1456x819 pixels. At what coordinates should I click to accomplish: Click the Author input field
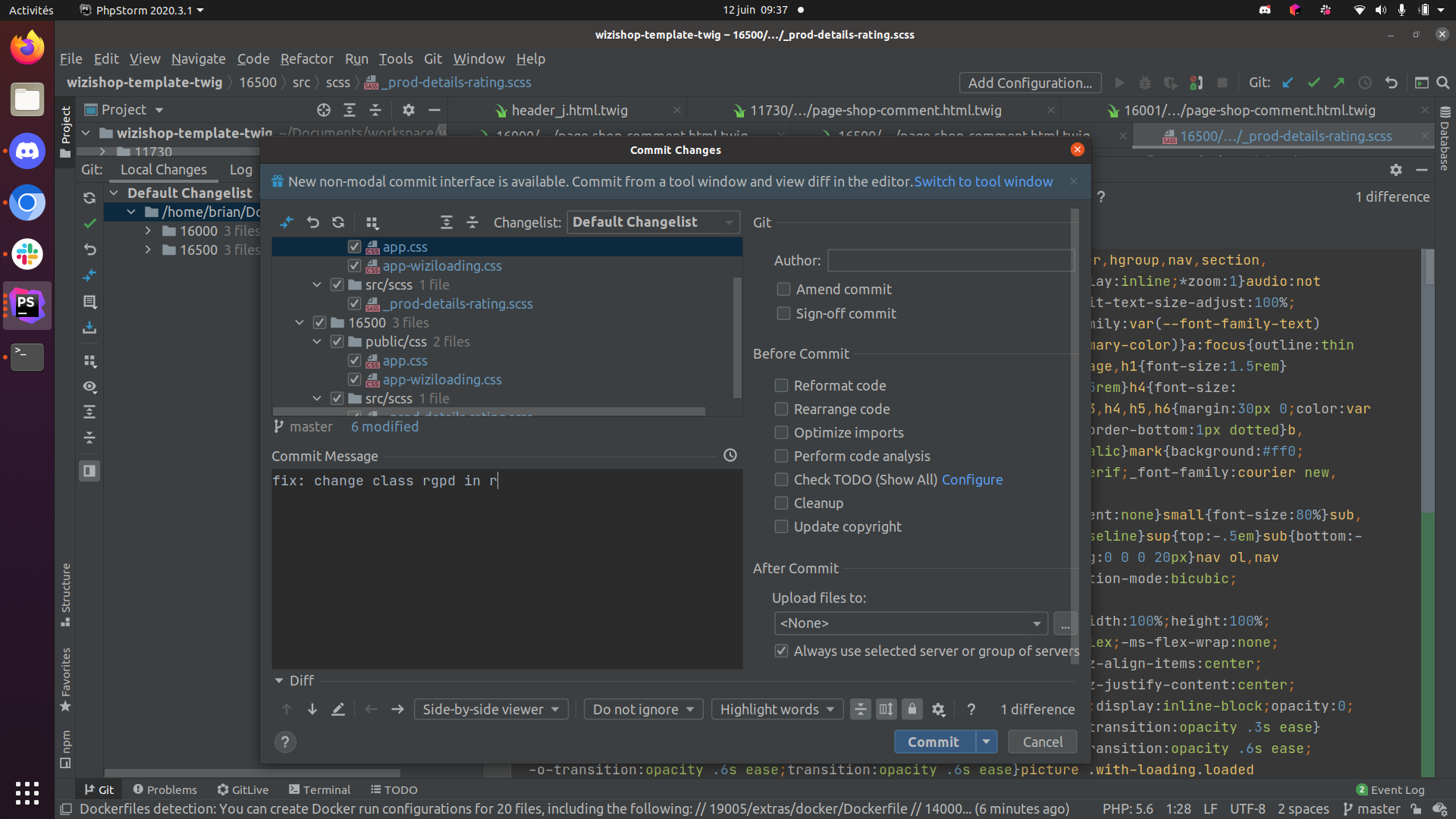click(x=951, y=260)
